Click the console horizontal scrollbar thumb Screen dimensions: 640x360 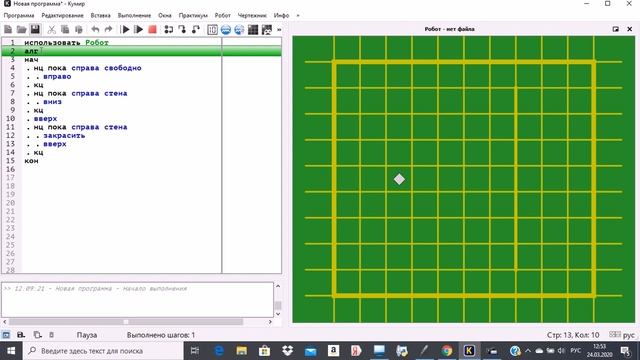(126, 322)
